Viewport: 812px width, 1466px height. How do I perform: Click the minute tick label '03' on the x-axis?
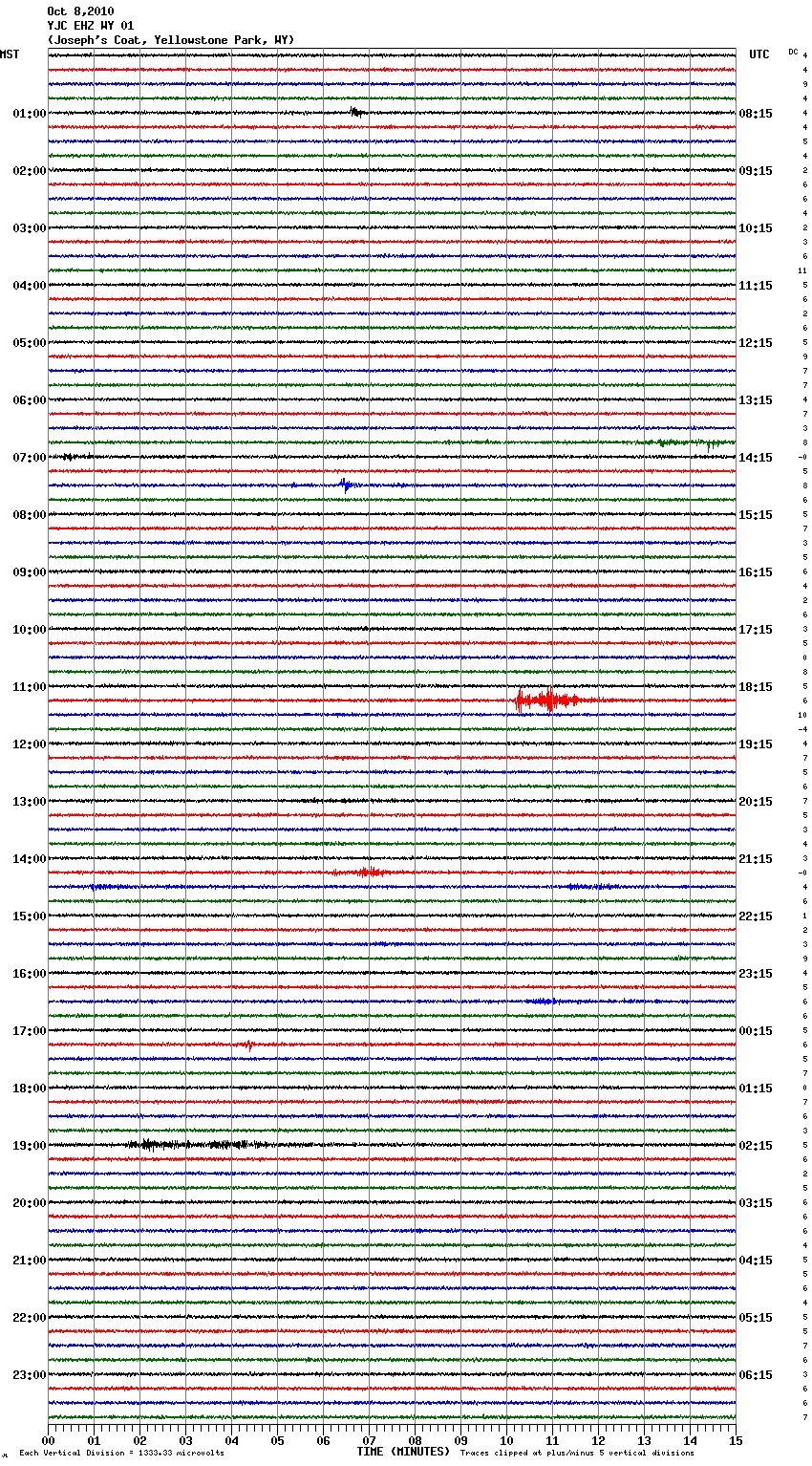(185, 1440)
